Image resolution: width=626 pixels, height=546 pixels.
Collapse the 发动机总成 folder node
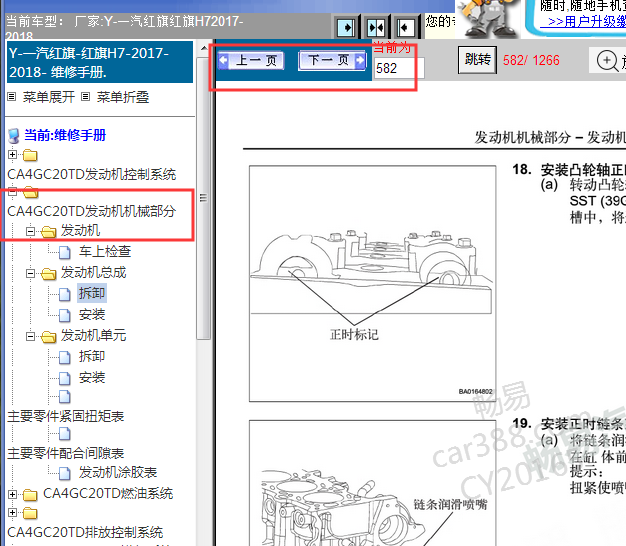tap(30, 273)
